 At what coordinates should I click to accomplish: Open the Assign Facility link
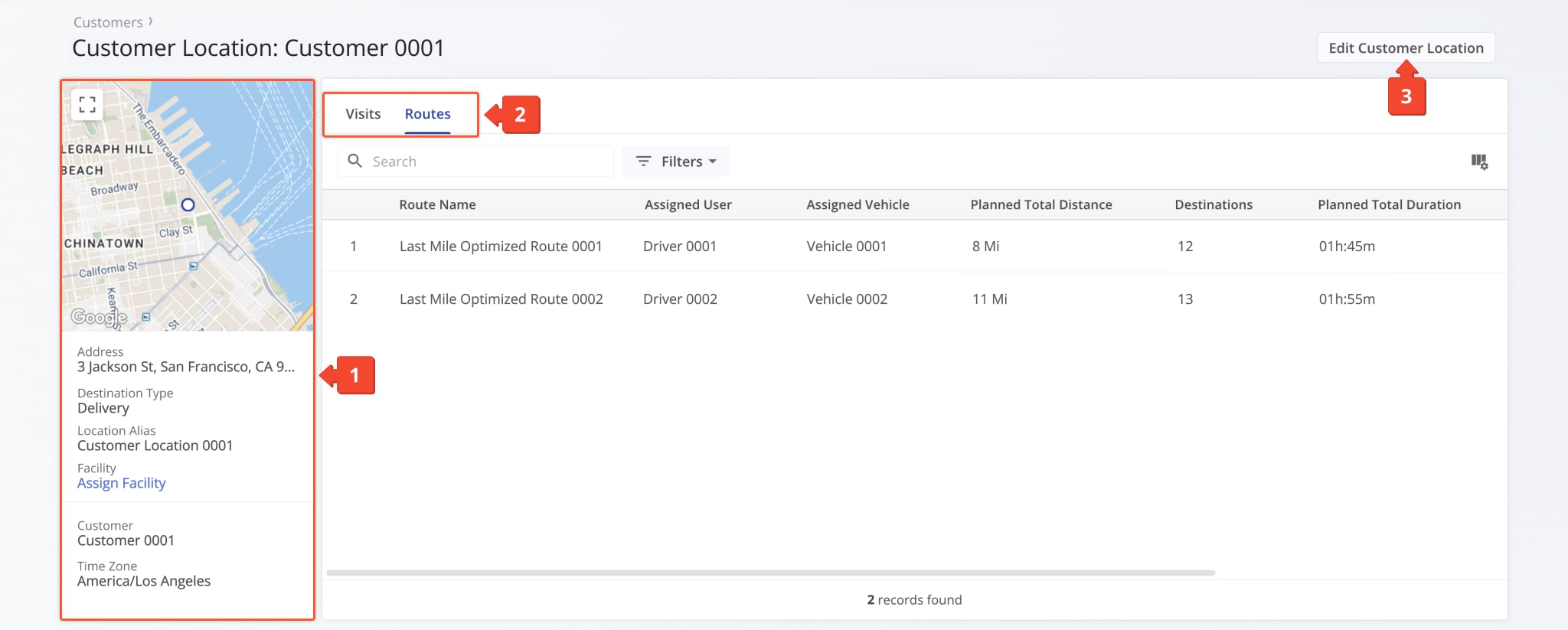coord(121,483)
